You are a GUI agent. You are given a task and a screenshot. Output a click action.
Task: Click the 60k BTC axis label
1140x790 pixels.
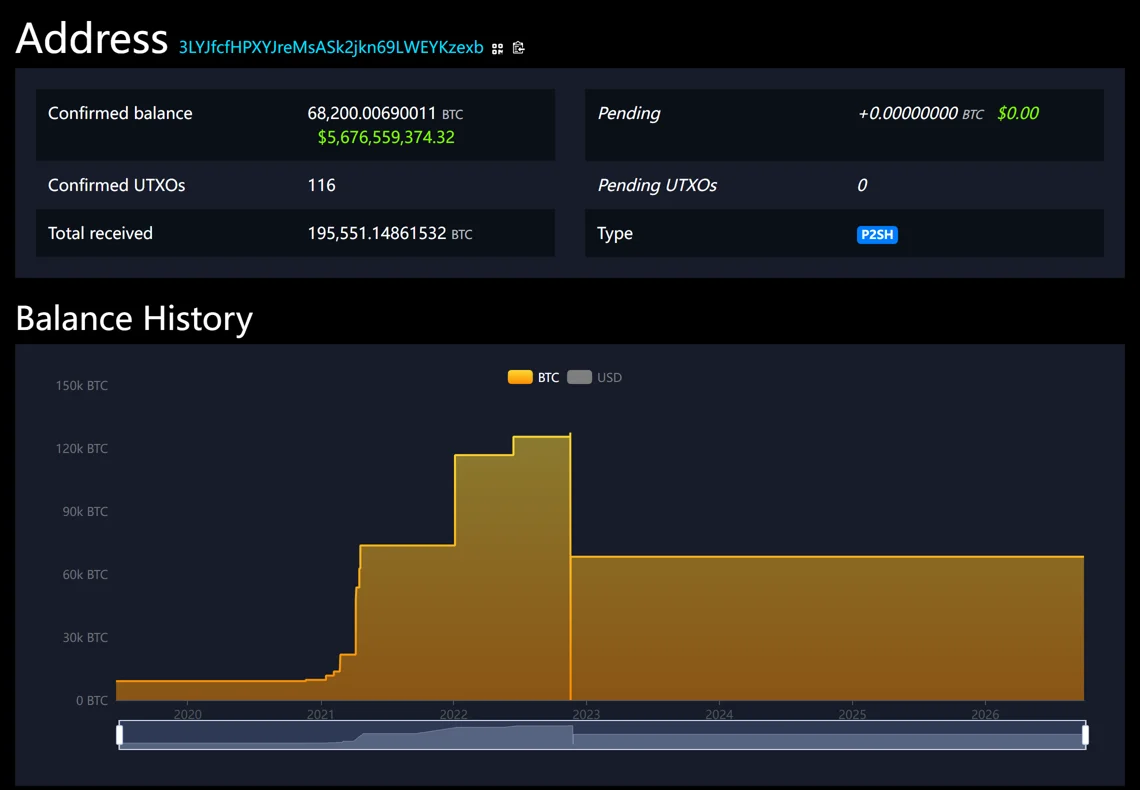point(85,575)
